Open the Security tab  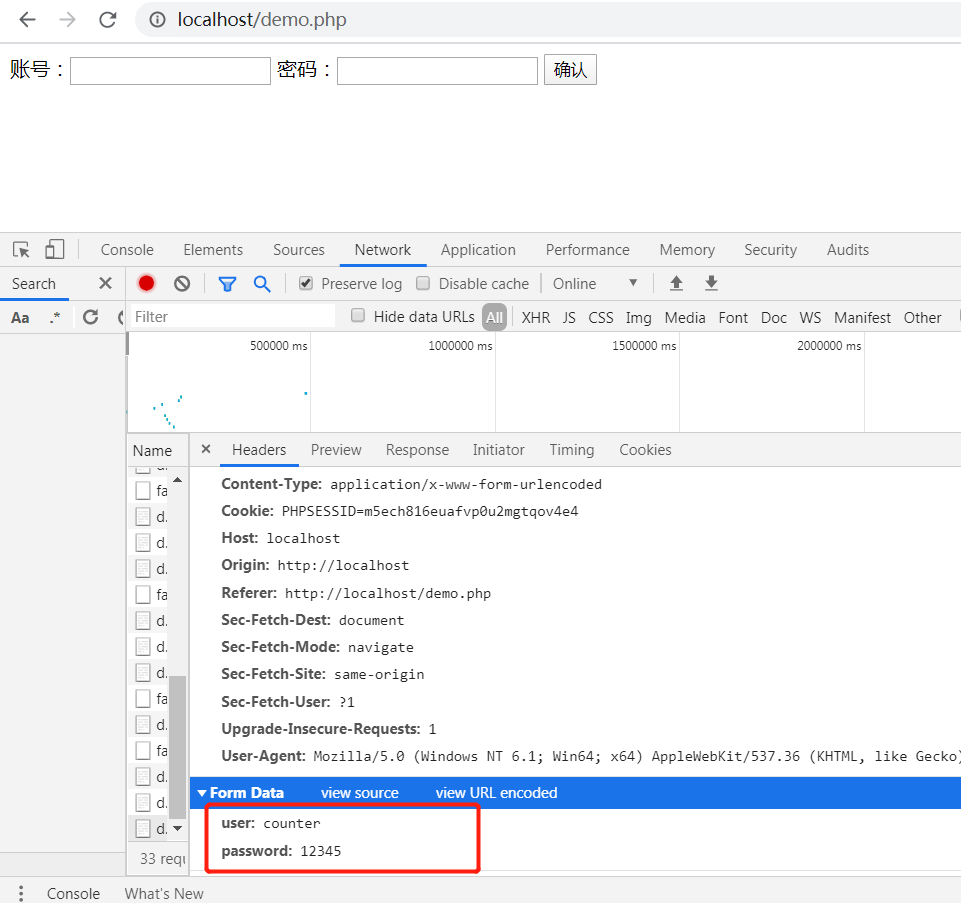click(770, 250)
